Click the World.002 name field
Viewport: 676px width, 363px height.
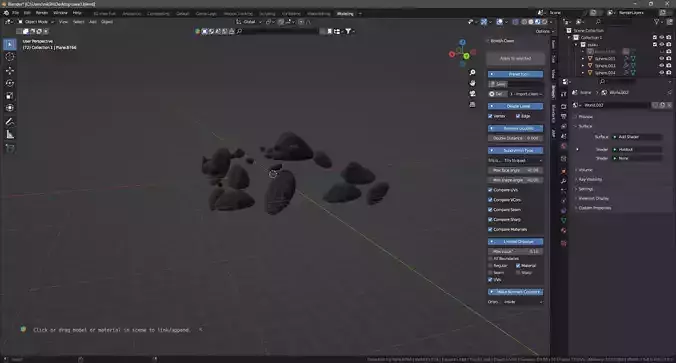[616, 105]
